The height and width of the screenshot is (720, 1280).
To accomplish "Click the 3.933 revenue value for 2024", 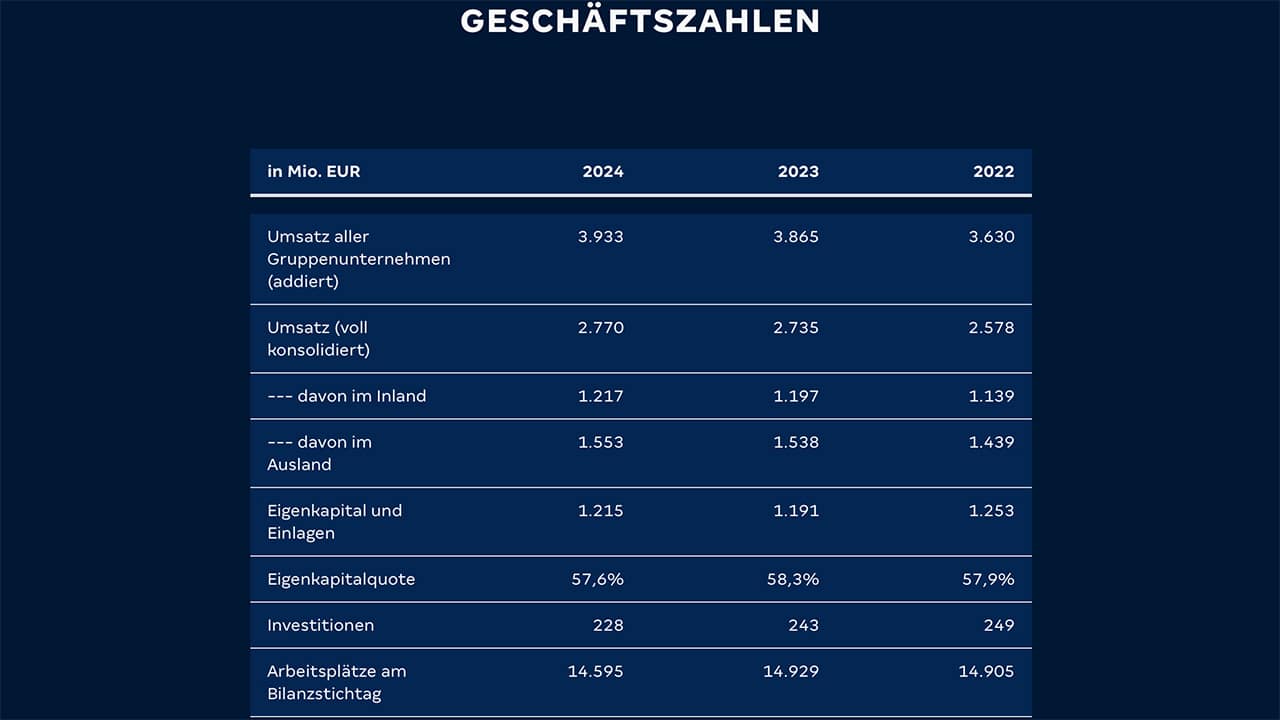I will tap(600, 237).
